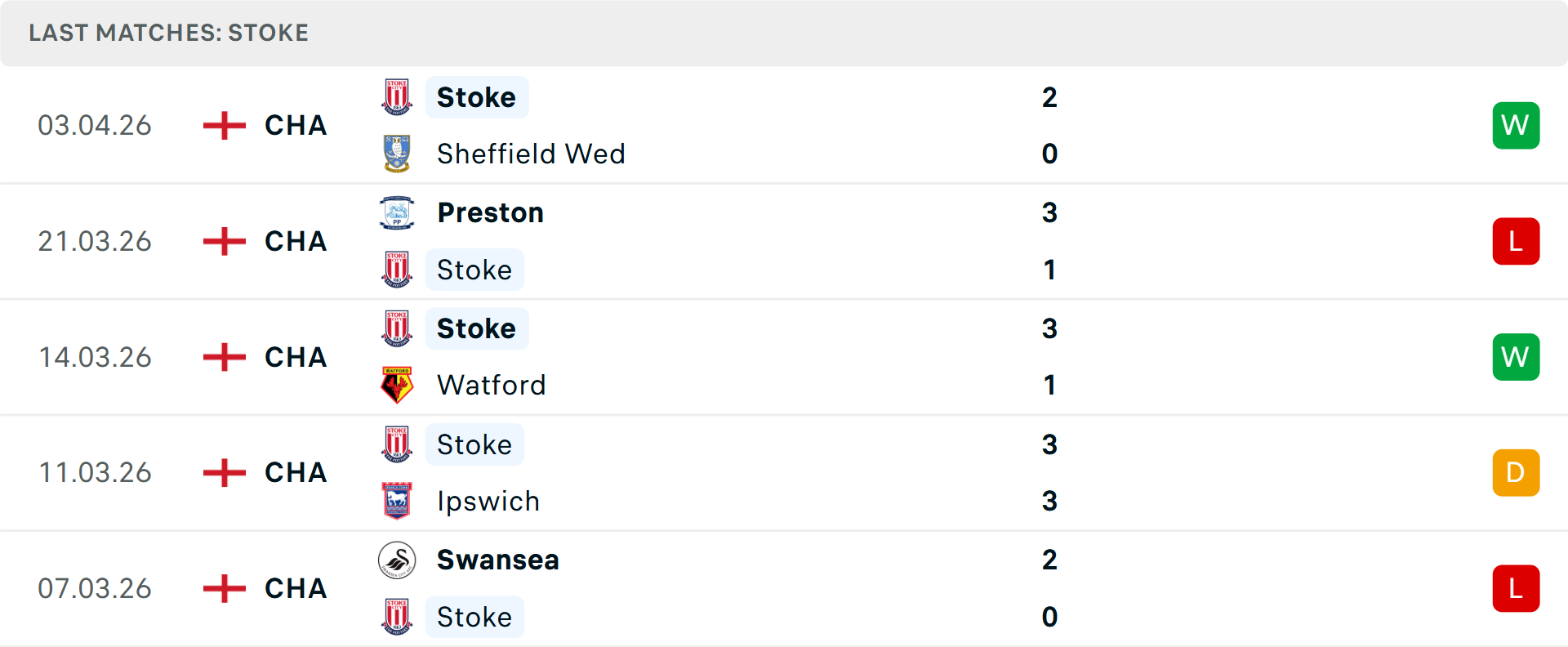Click the D badge for Ipswich match
Screen dimensions: 1568x647
point(1515,473)
